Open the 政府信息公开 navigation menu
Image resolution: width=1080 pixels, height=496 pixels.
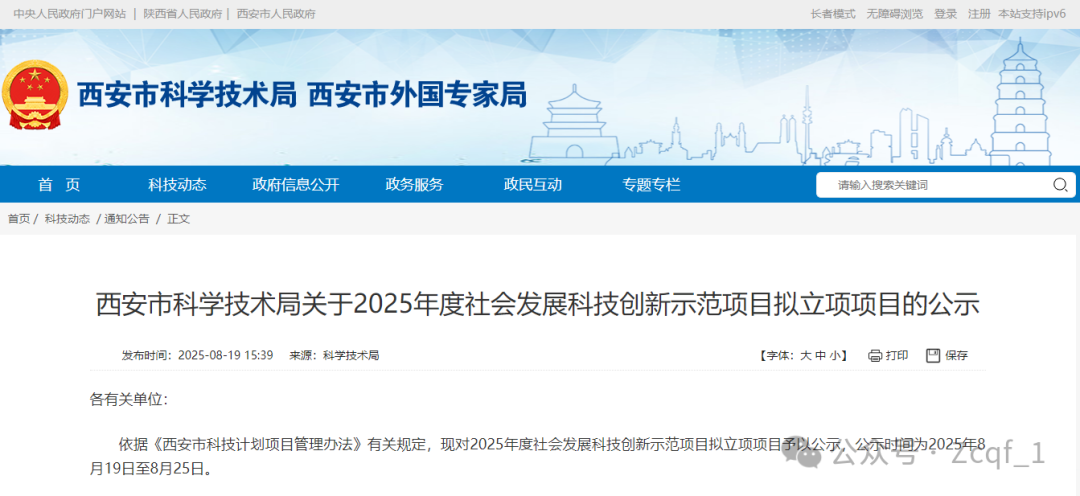coord(295,185)
